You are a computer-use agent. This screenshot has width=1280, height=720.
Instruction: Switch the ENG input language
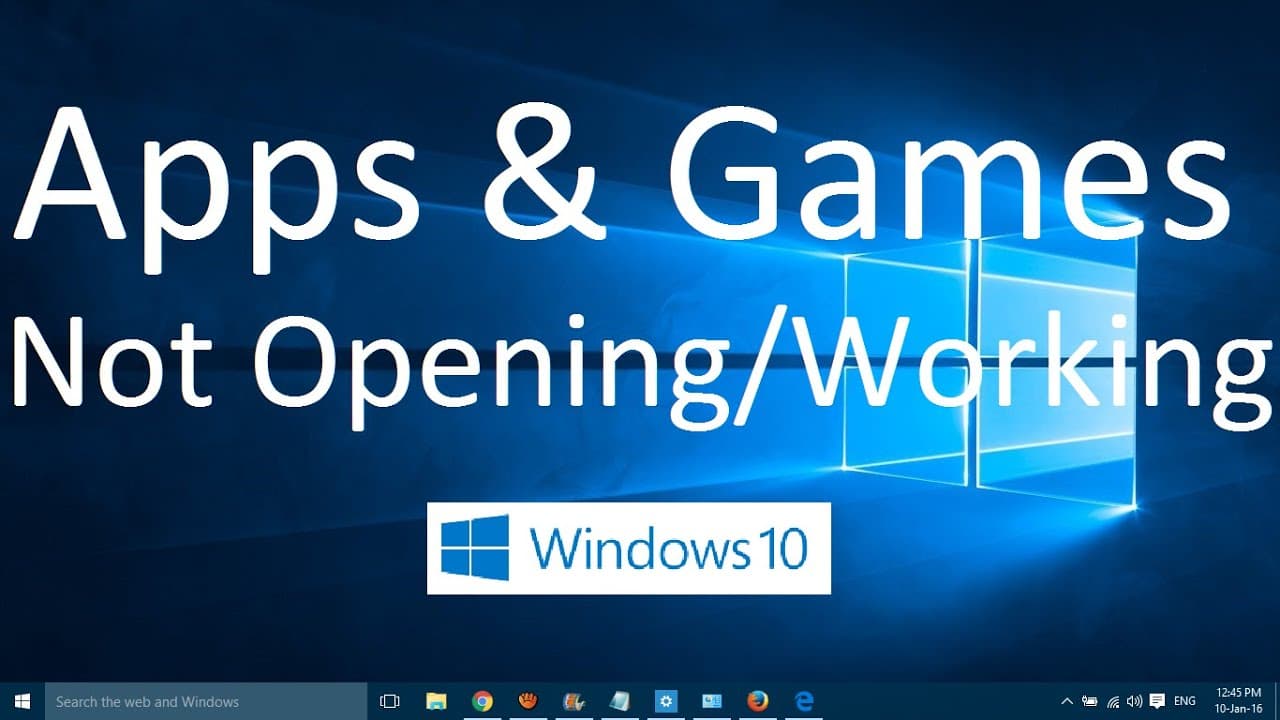pyautogui.click(x=1185, y=701)
